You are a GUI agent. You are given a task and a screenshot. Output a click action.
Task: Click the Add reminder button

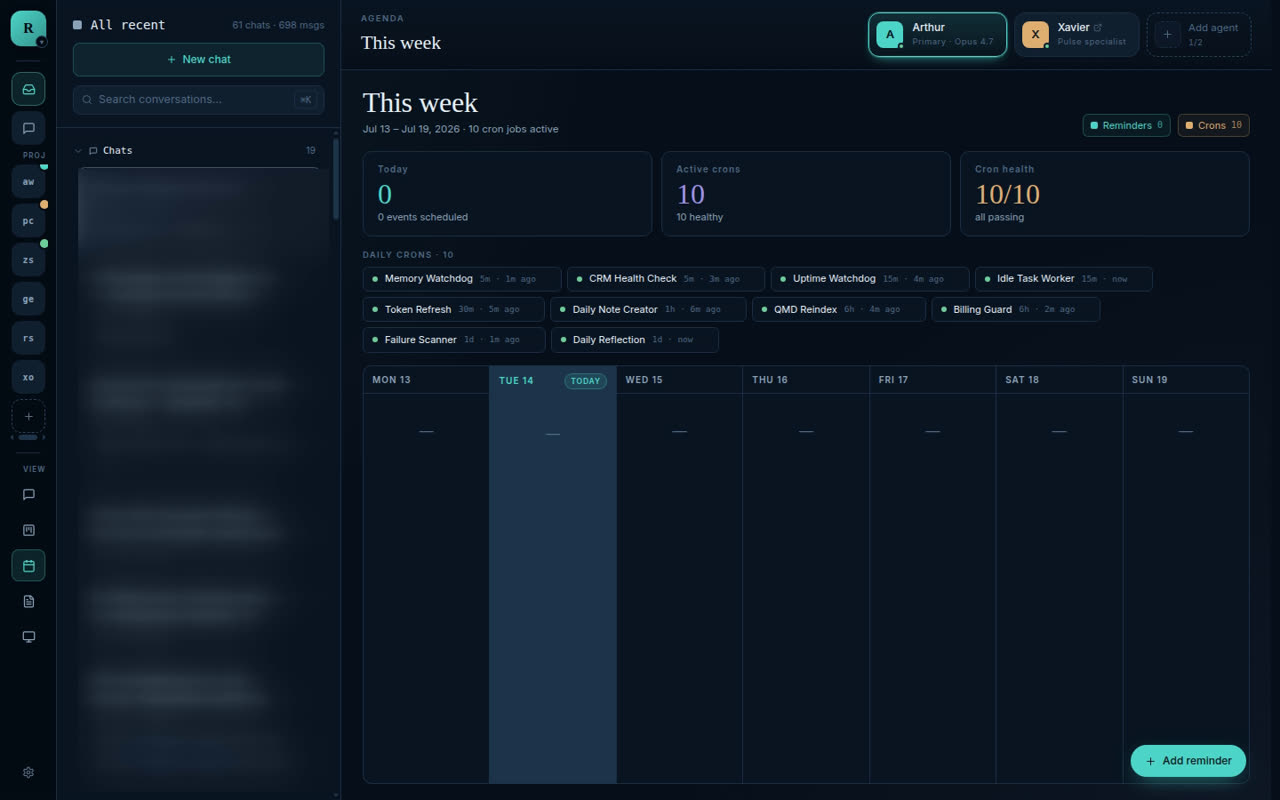pos(1188,761)
